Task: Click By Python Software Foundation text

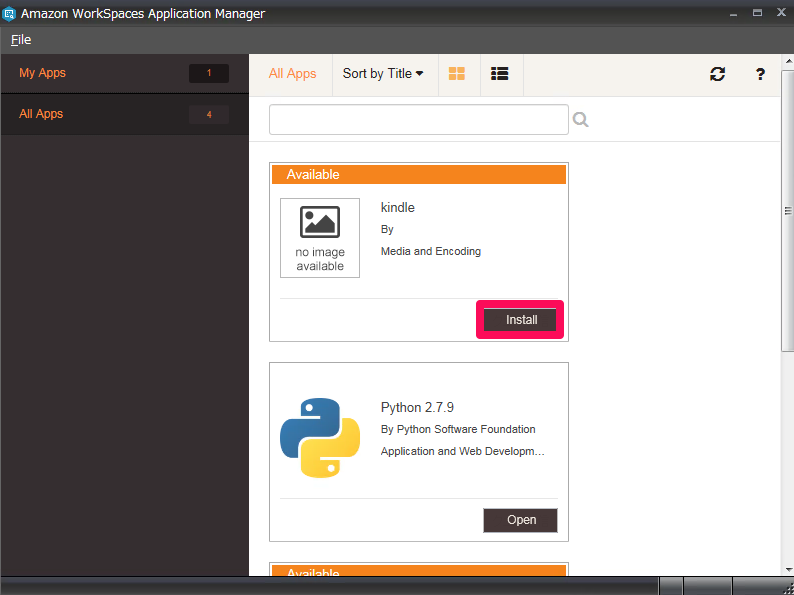Action: click(458, 429)
